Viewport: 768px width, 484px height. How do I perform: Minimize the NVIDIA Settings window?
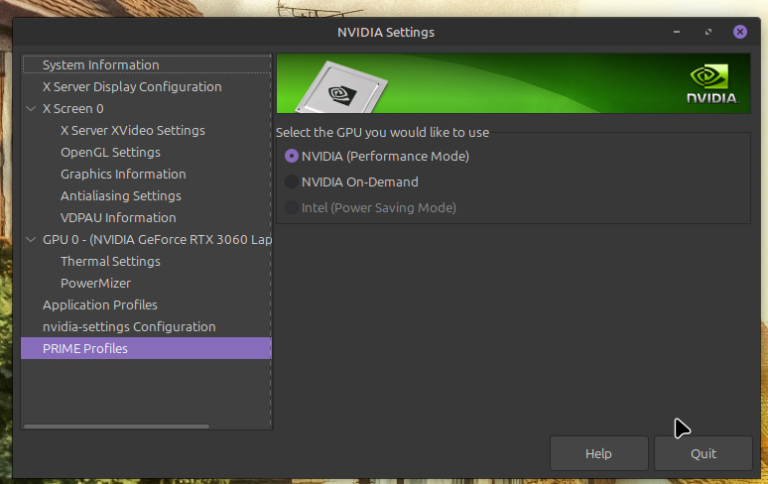pos(676,32)
